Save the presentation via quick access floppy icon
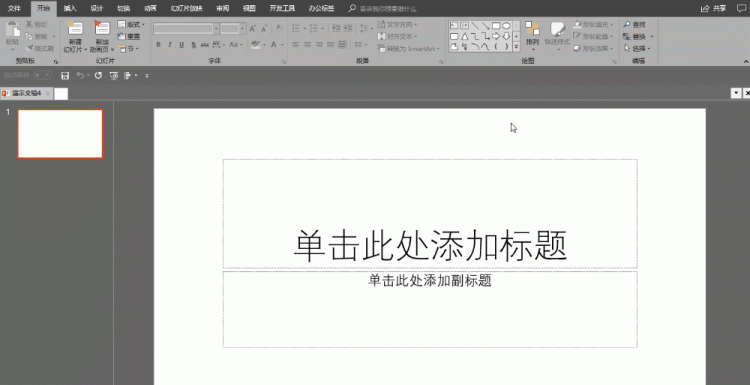750x385 pixels. 65,76
